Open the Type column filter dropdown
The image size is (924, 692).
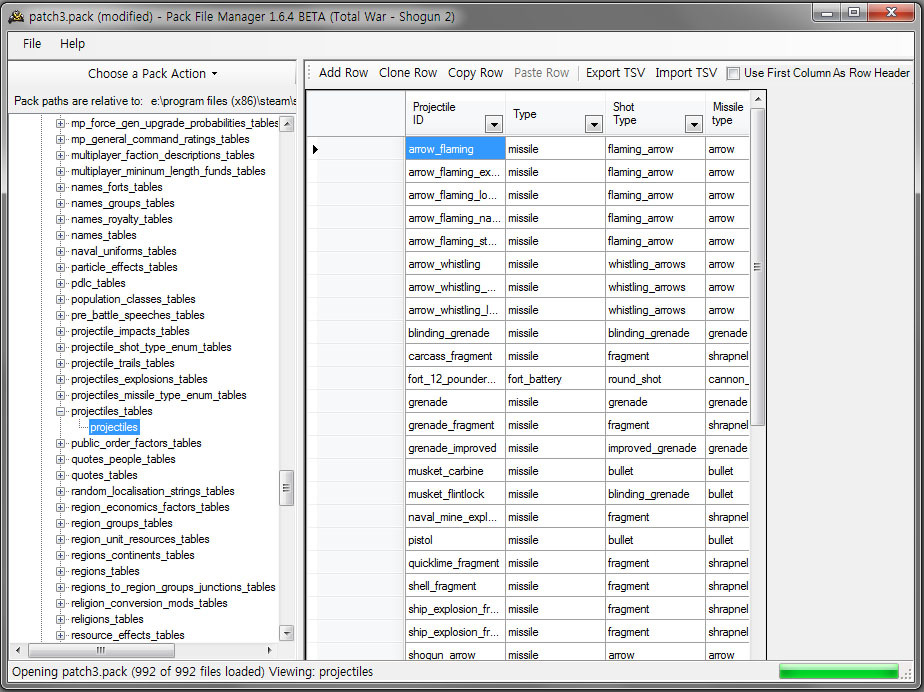(593, 124)
